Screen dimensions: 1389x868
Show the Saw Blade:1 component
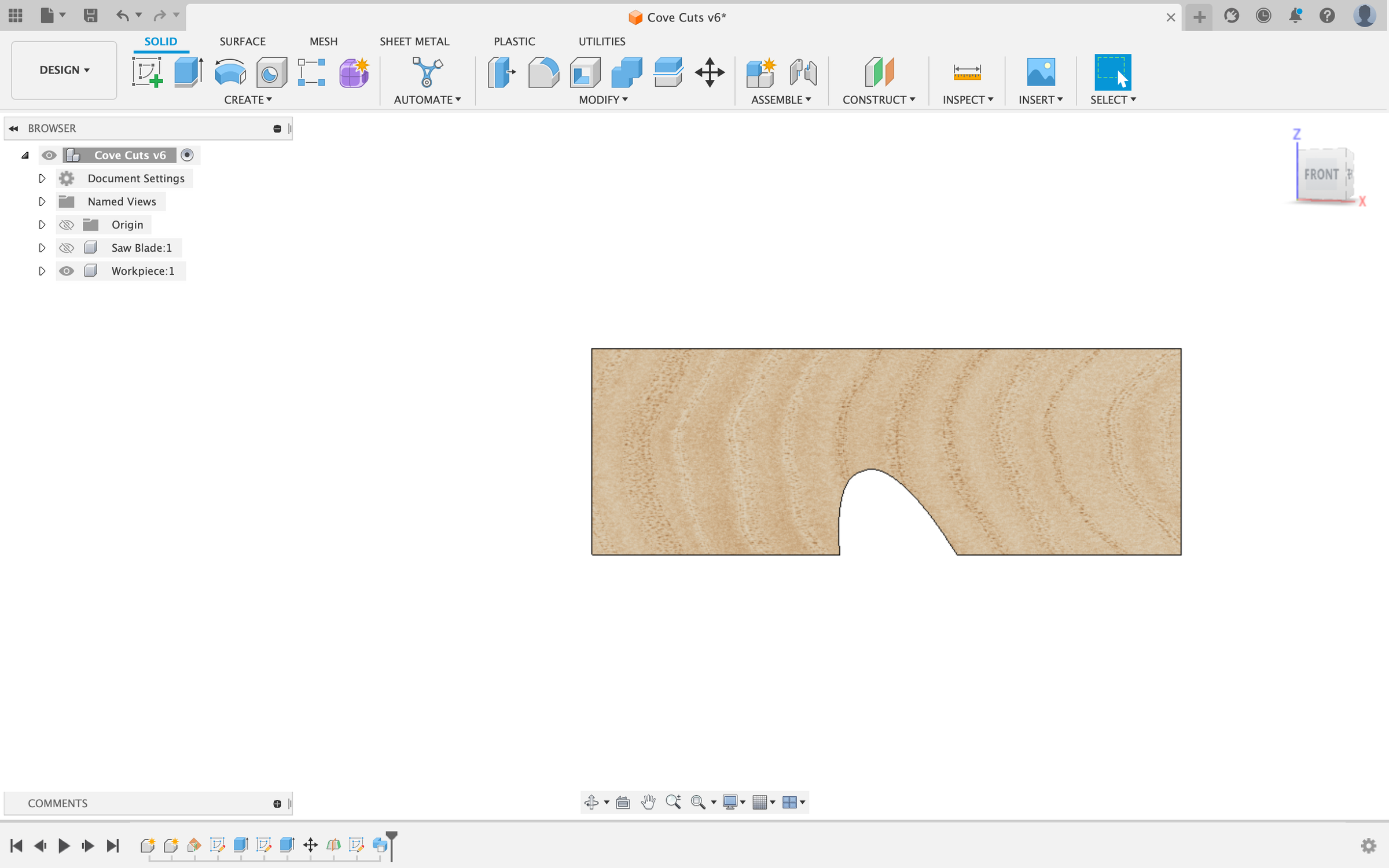(x=67, y=247)
